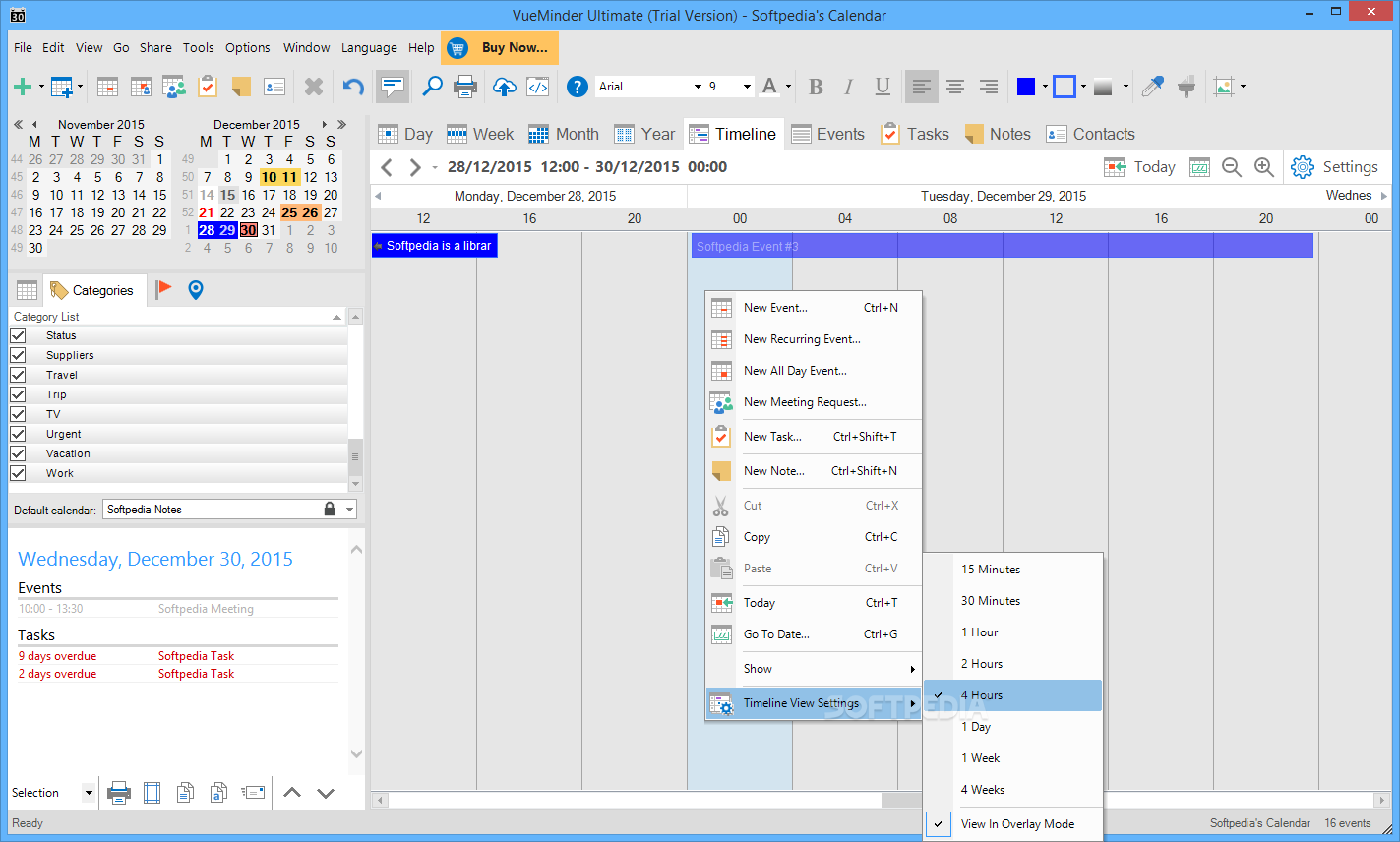Viewport: 1400px width, 842px height.
Task: Uncheck the Status category checkbox
Action: pos(18,335)
